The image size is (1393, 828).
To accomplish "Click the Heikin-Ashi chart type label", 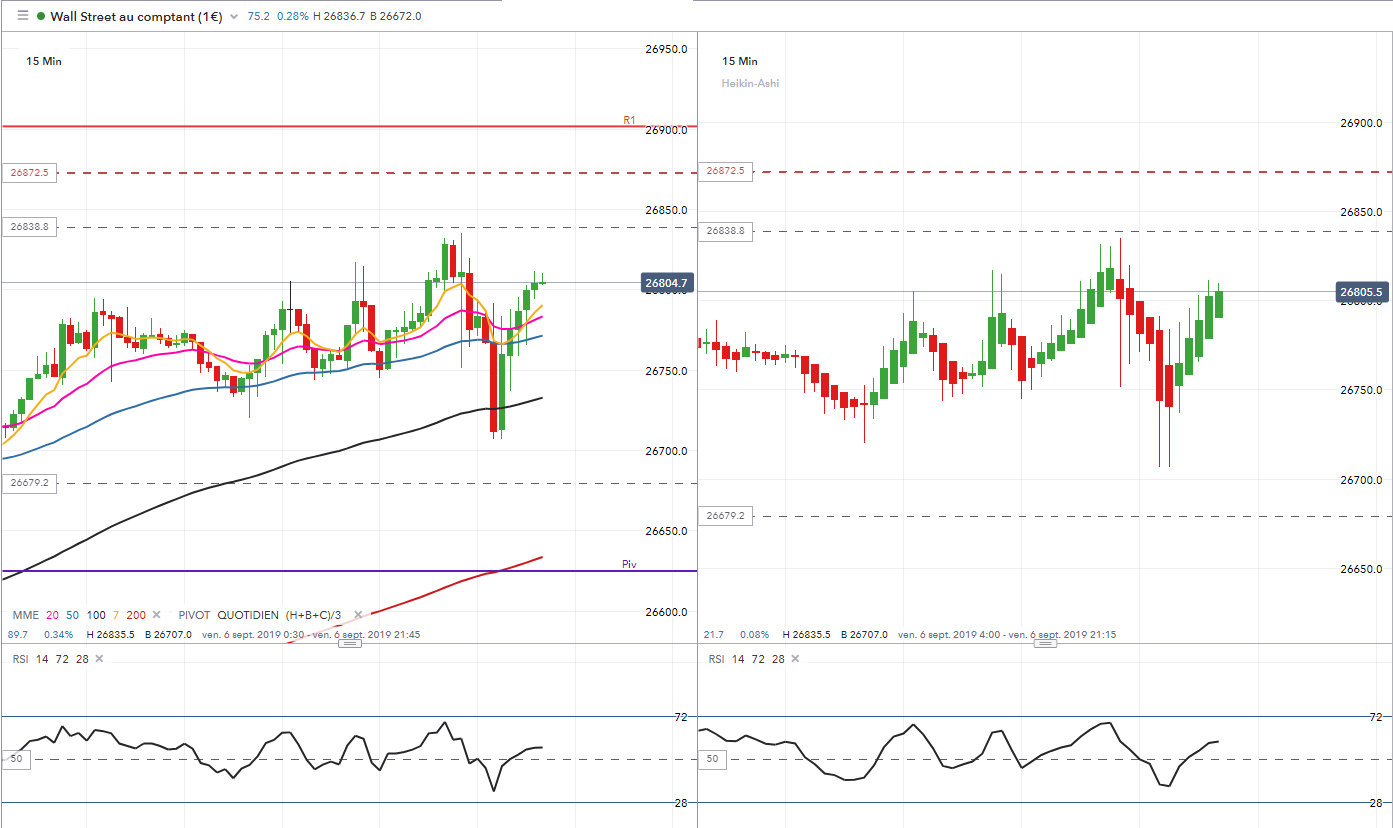I will [750, 83].
